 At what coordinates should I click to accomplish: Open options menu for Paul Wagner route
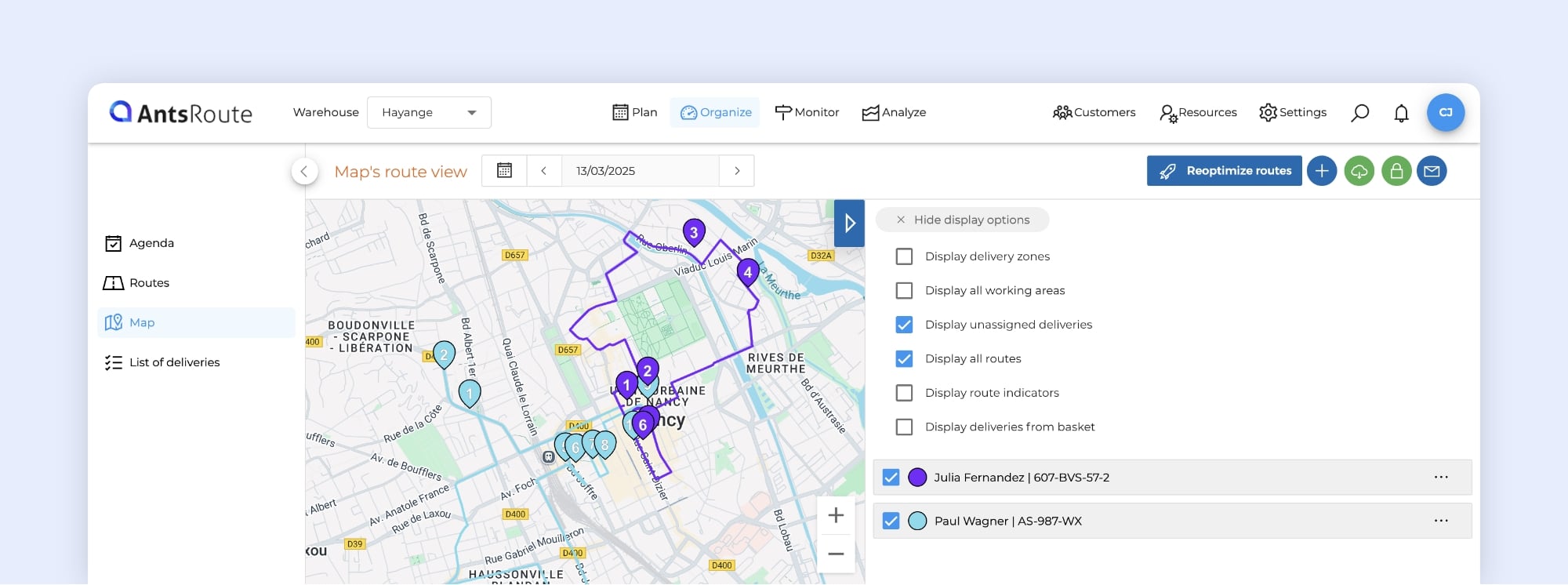1441,521
